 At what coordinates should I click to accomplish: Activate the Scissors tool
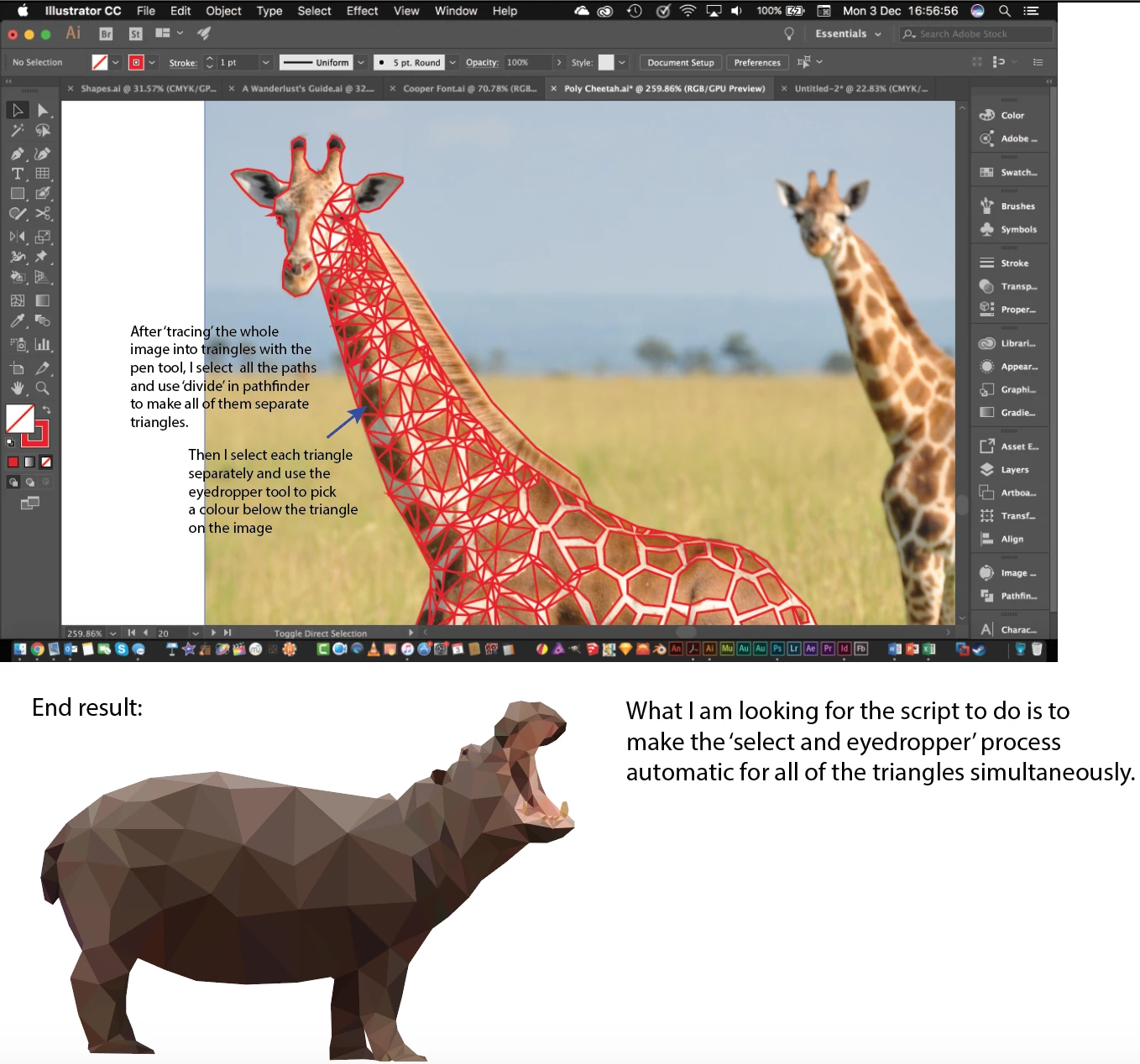[x=43, y=214]
